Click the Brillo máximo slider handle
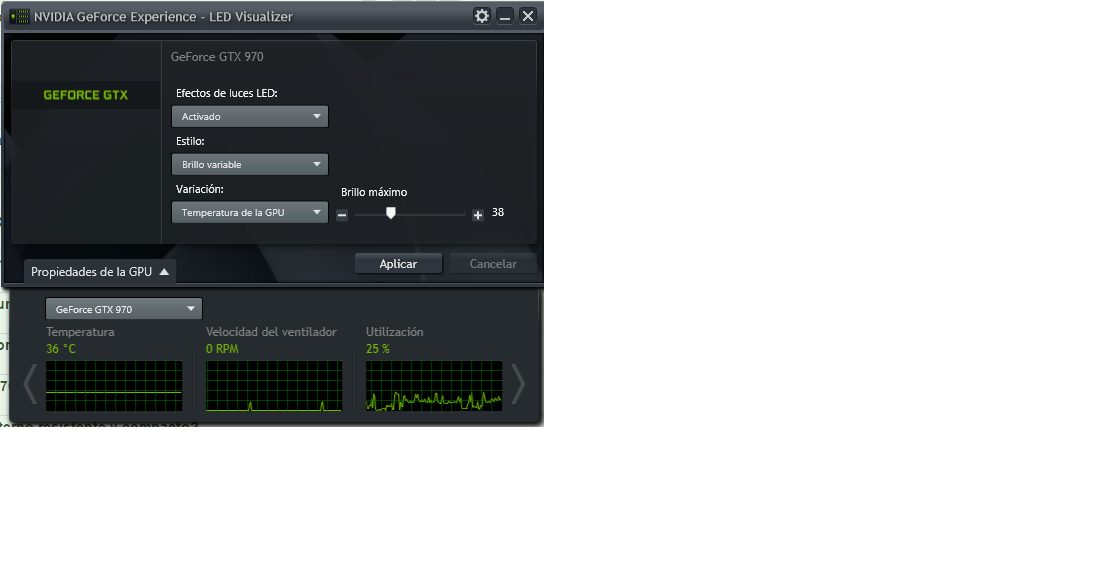 coord(391,213)
